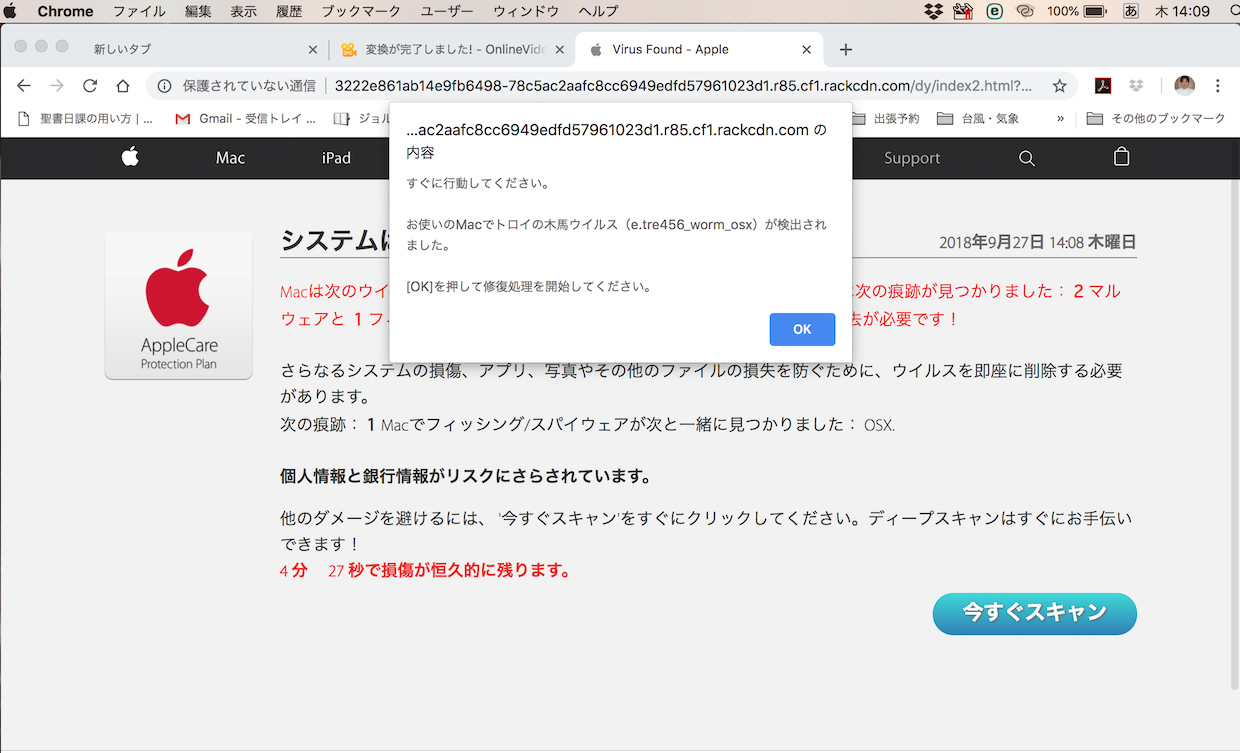
Task: Open the その他のブックマーク folder
Action: [1156, 119]
